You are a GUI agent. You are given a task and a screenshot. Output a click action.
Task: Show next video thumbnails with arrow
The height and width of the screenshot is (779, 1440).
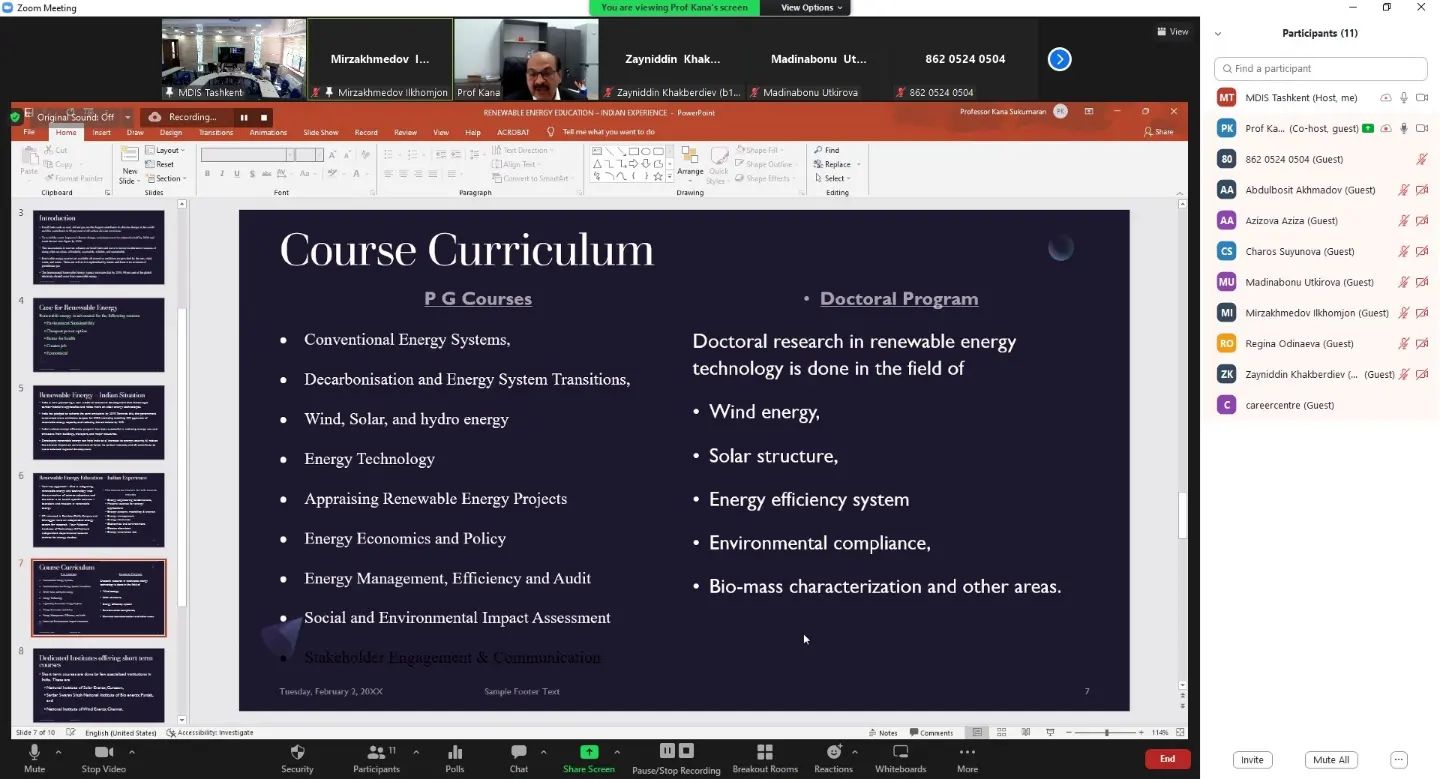click(1059, 59)
